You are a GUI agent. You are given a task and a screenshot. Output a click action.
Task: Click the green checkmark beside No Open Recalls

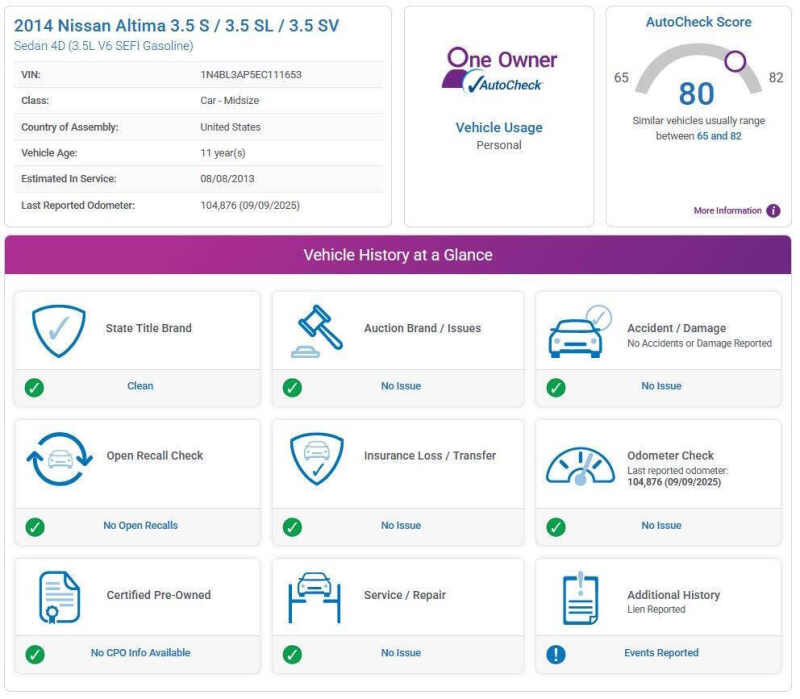click(34, 526)
